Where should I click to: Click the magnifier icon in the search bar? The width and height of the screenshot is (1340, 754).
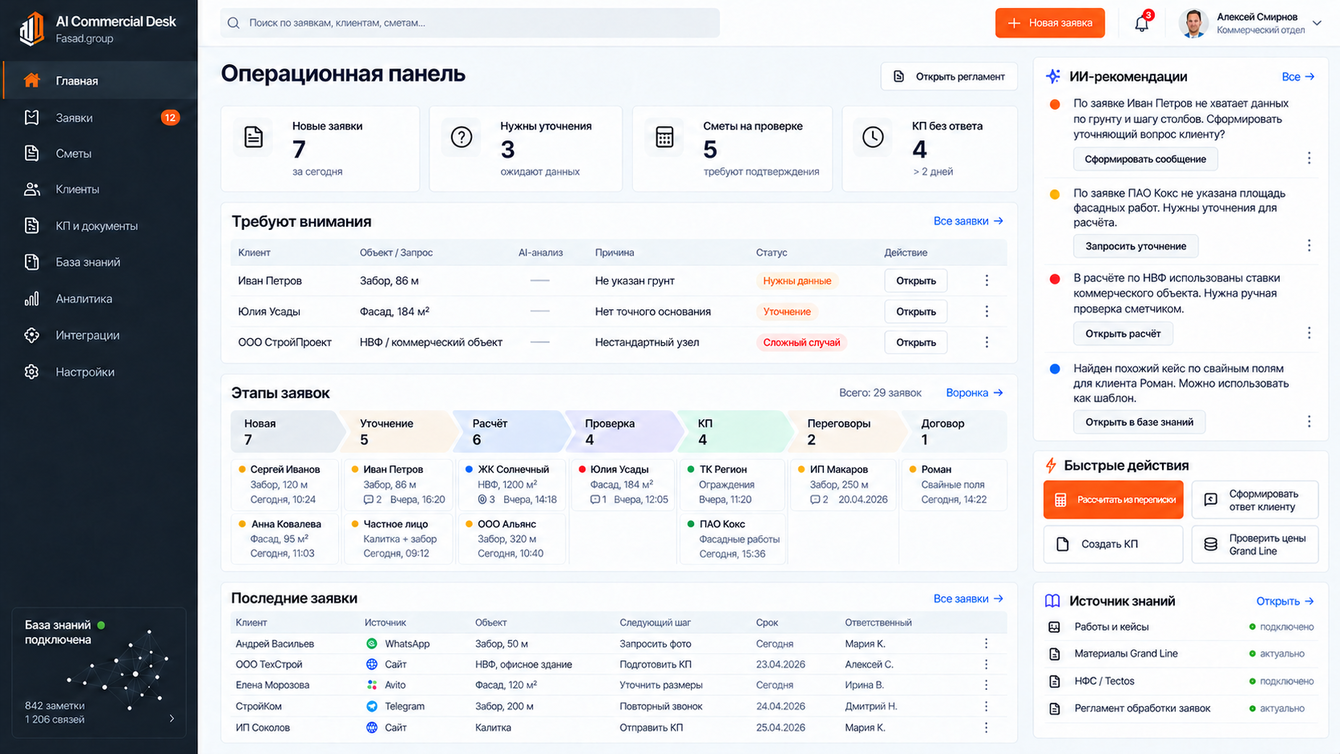tap(234, 23)
